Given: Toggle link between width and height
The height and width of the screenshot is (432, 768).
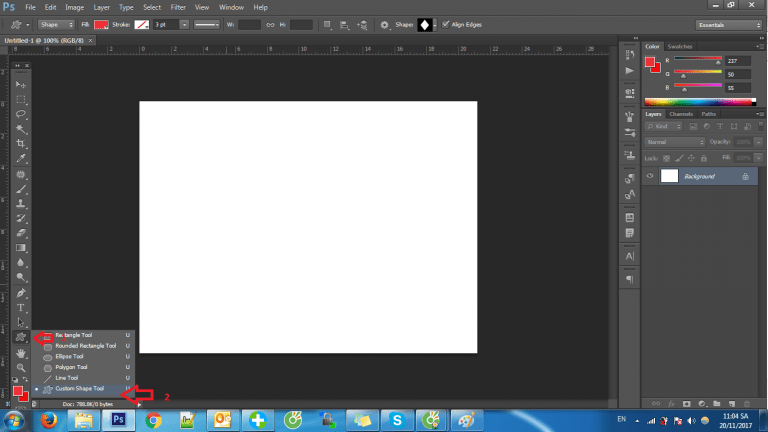Looking at the screenshot, I should pyautogui.click(x=270, y=23).
